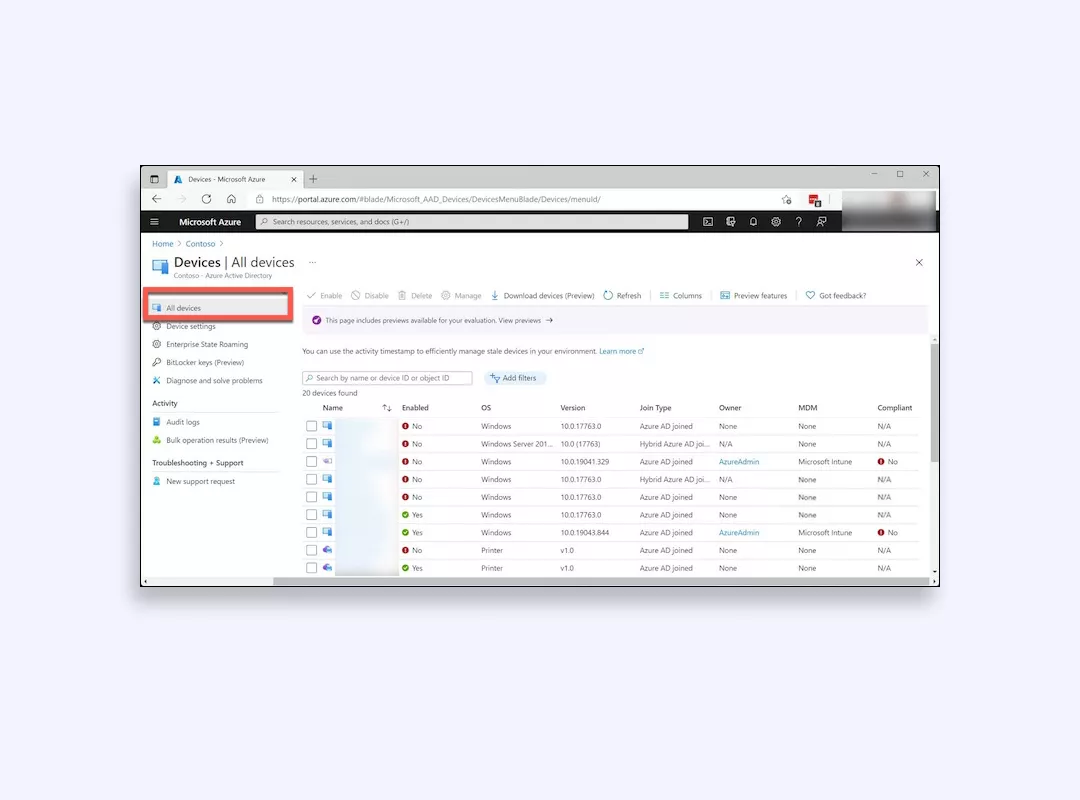Open Preview features from the toolbar

[753, 295]
